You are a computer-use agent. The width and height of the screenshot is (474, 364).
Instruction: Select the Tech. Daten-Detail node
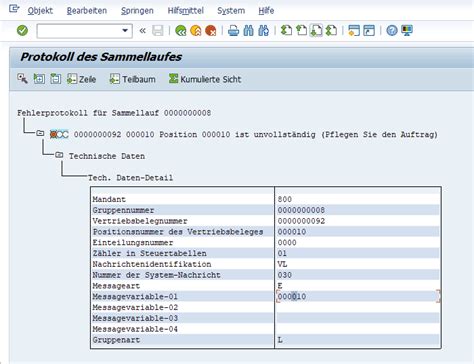click(x=130, y=178)
